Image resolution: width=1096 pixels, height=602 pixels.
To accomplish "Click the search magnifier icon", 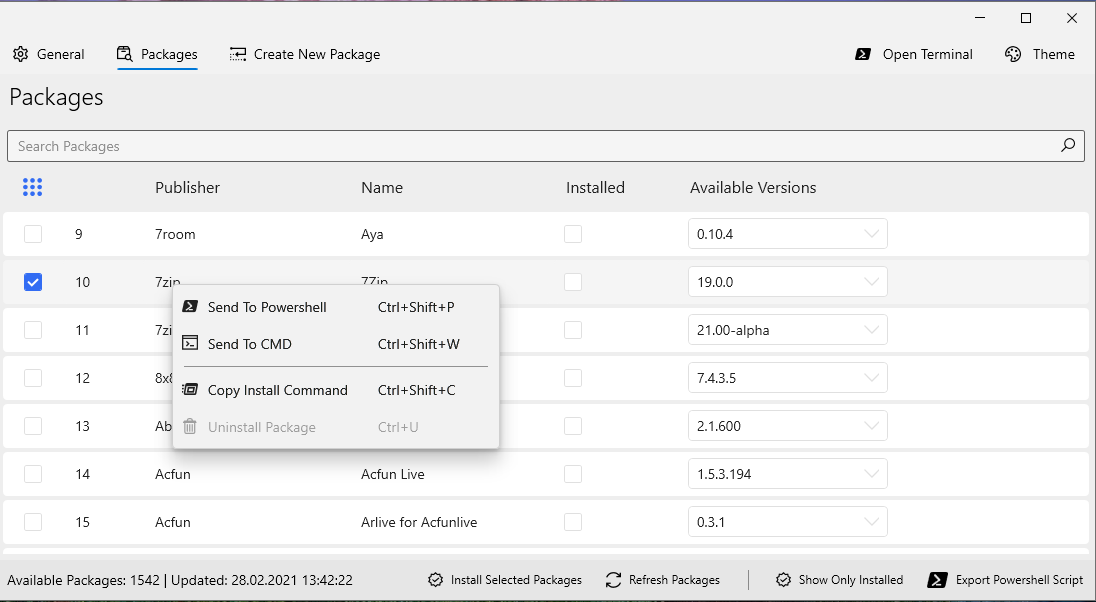I will click(1068, 145).
